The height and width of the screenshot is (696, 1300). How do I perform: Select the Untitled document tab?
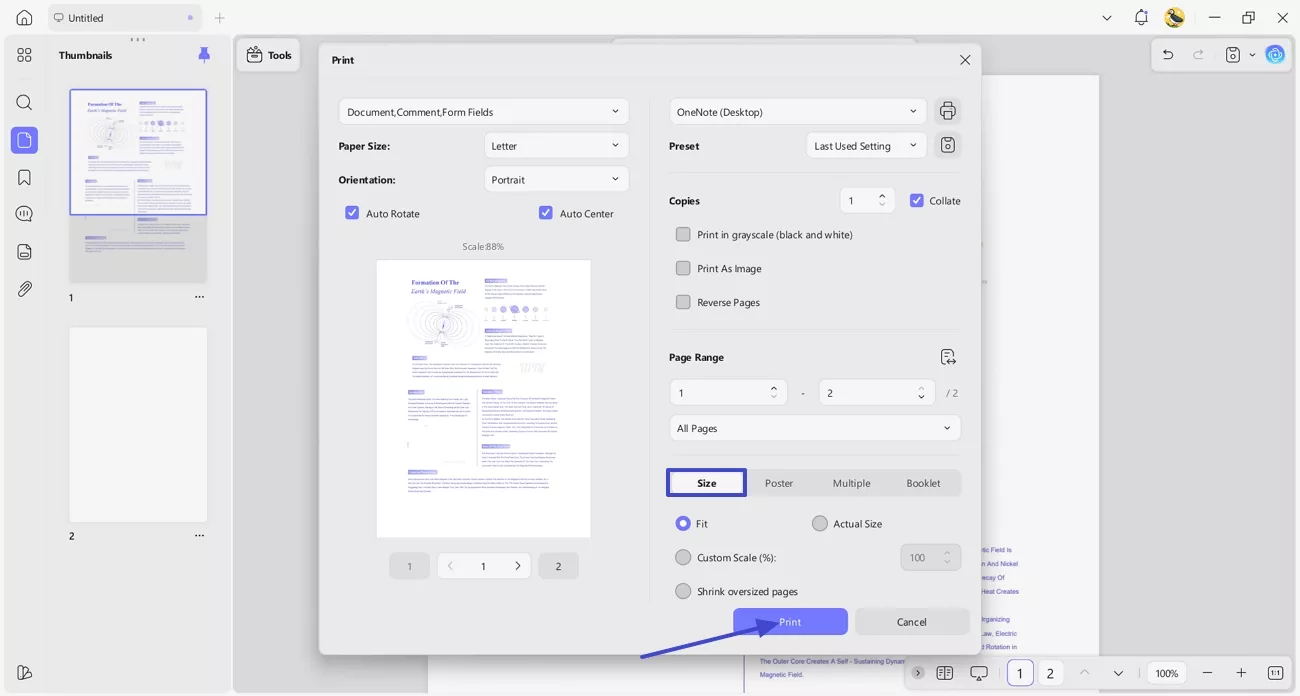124,18
